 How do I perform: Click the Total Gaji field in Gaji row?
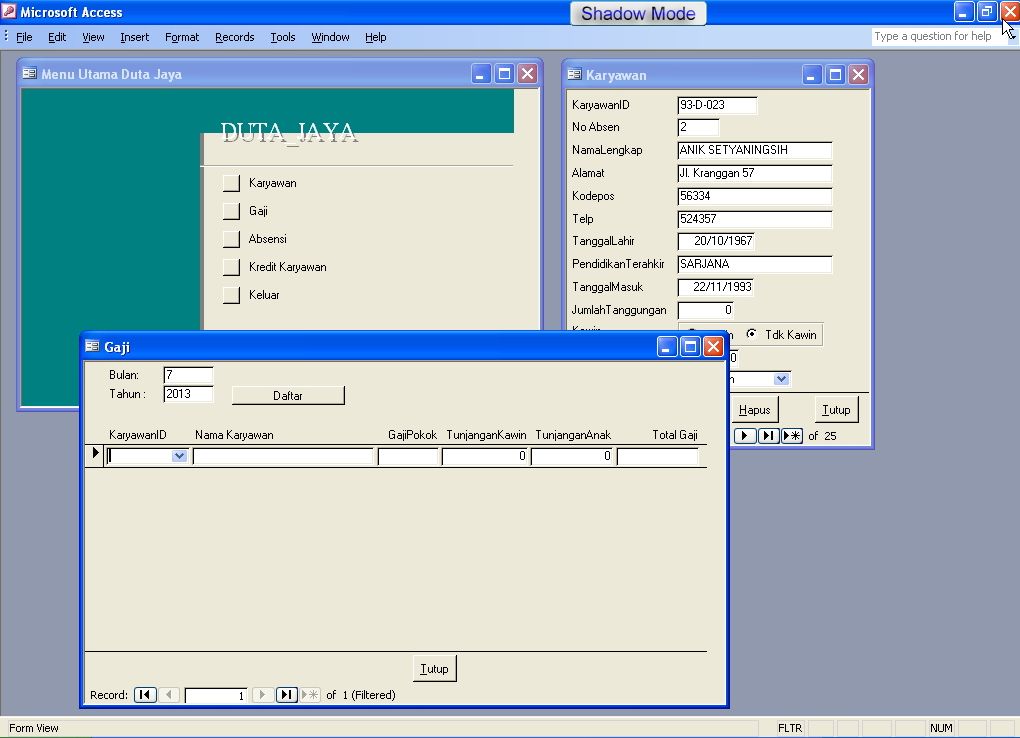point(658,456)
